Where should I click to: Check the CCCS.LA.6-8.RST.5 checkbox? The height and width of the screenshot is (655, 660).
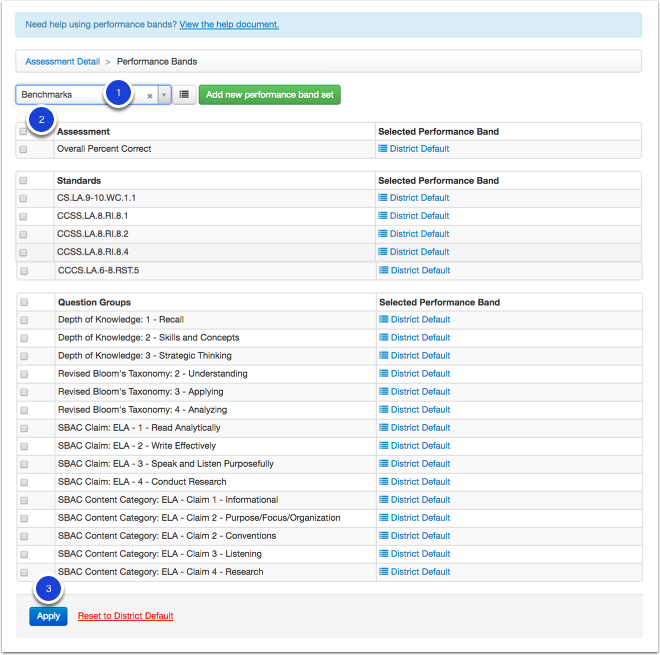[x=24, y=271]
